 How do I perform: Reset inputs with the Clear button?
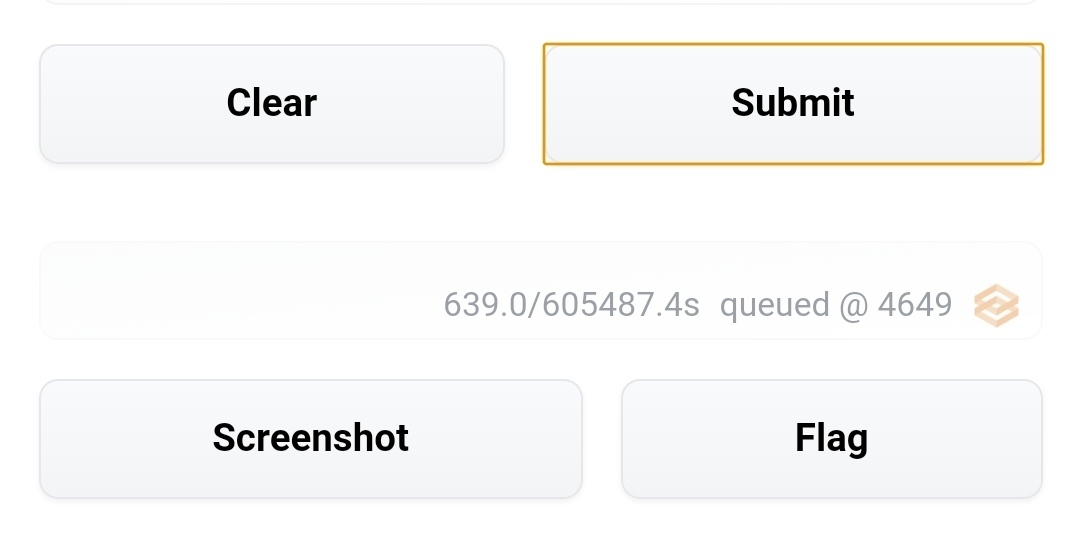272,104
